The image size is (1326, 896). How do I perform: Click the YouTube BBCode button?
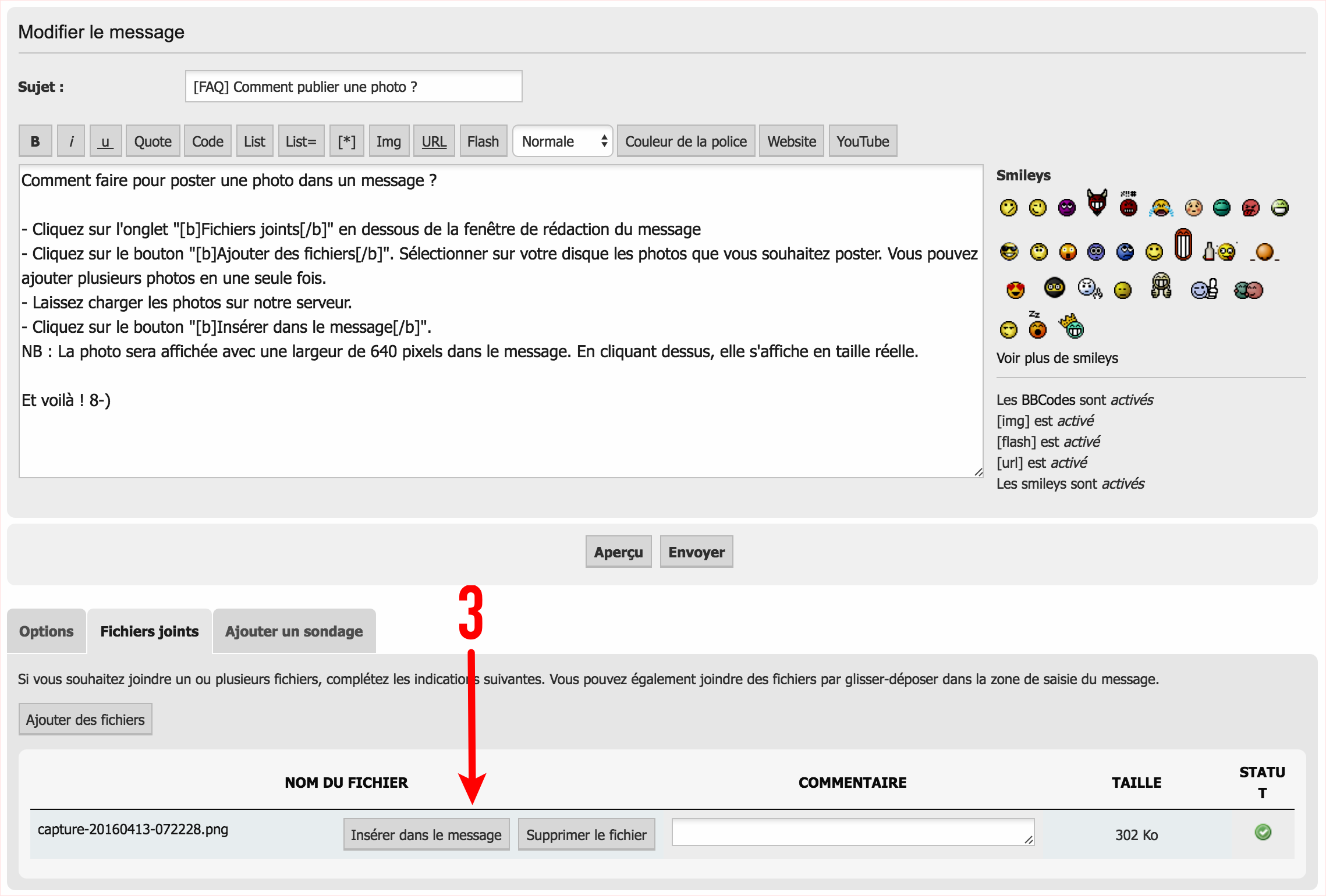[x=862, y=141]
